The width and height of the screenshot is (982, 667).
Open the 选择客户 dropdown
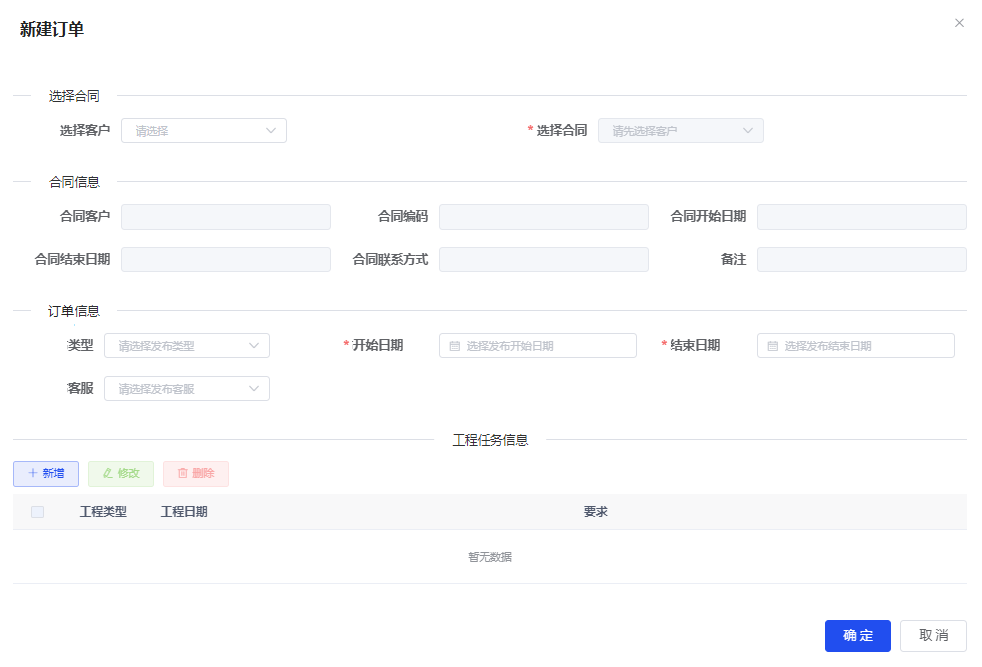204,131
